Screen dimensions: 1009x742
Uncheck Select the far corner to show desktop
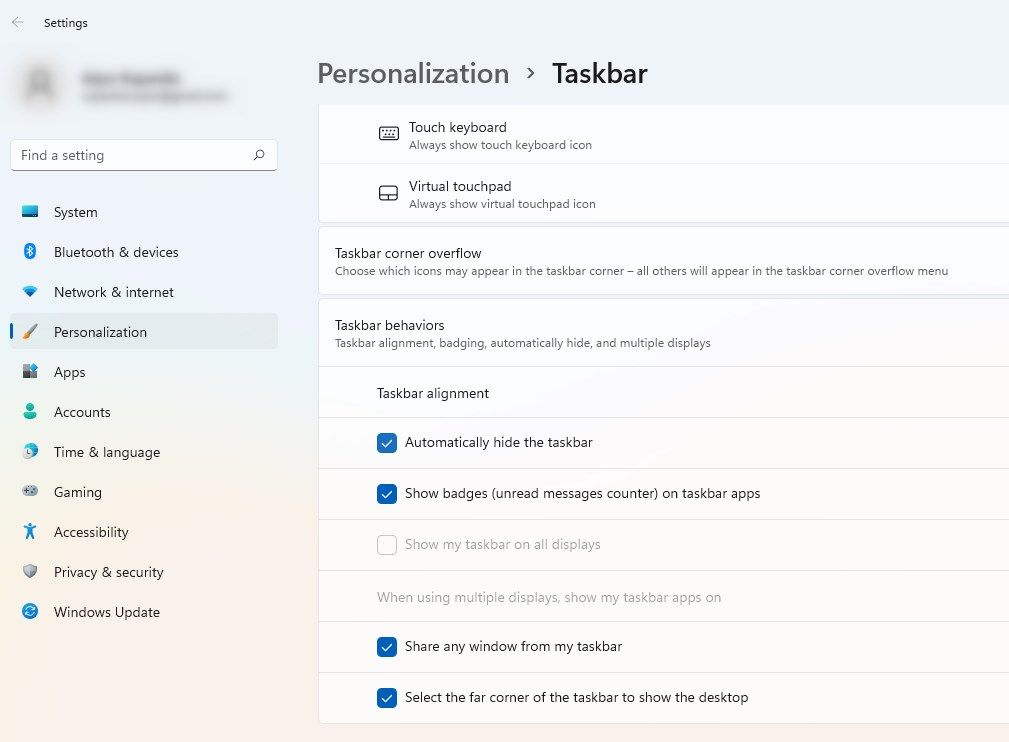click(387, 698)
